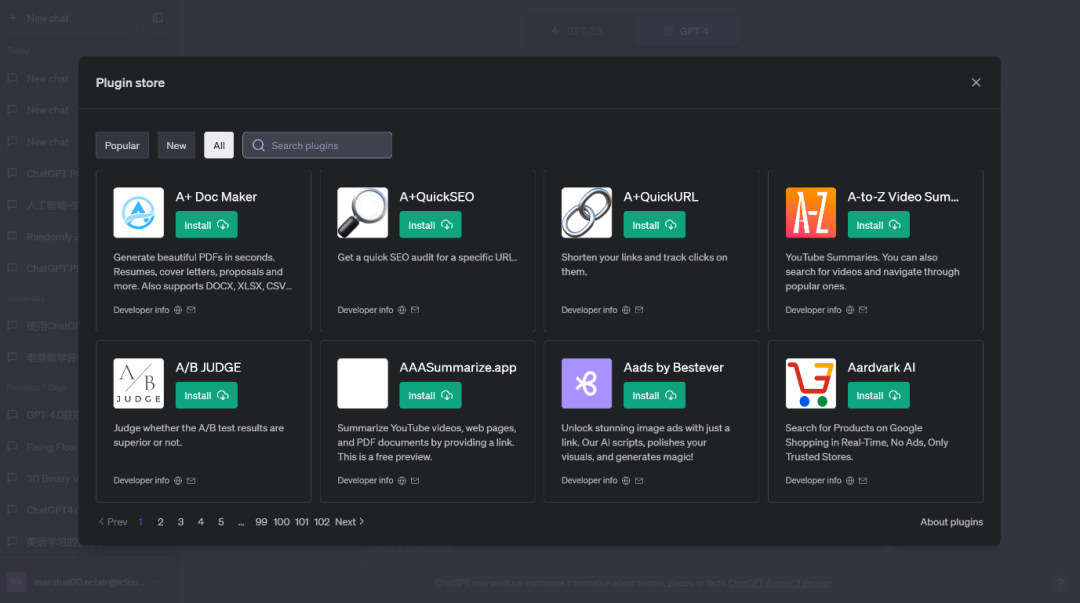Click the A/B JUDGE plugin logo
This screenshot has height=603, width=1080.
pyautogui.click(x=138, y=383)
